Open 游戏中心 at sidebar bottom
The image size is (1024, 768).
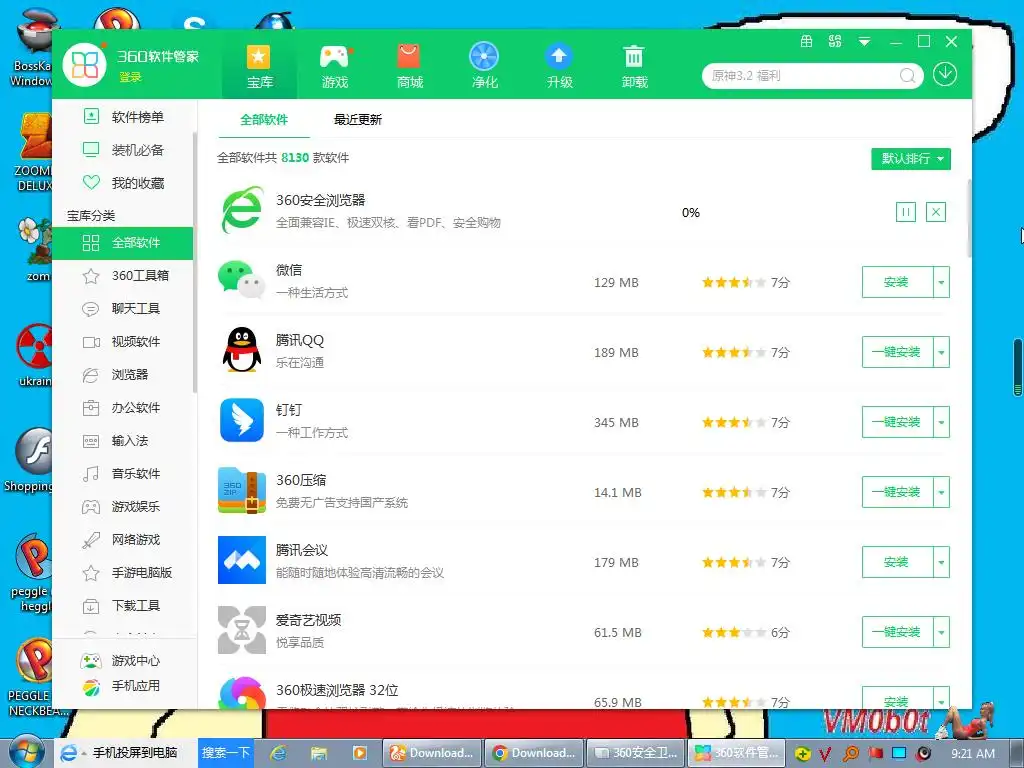point(121,661)
